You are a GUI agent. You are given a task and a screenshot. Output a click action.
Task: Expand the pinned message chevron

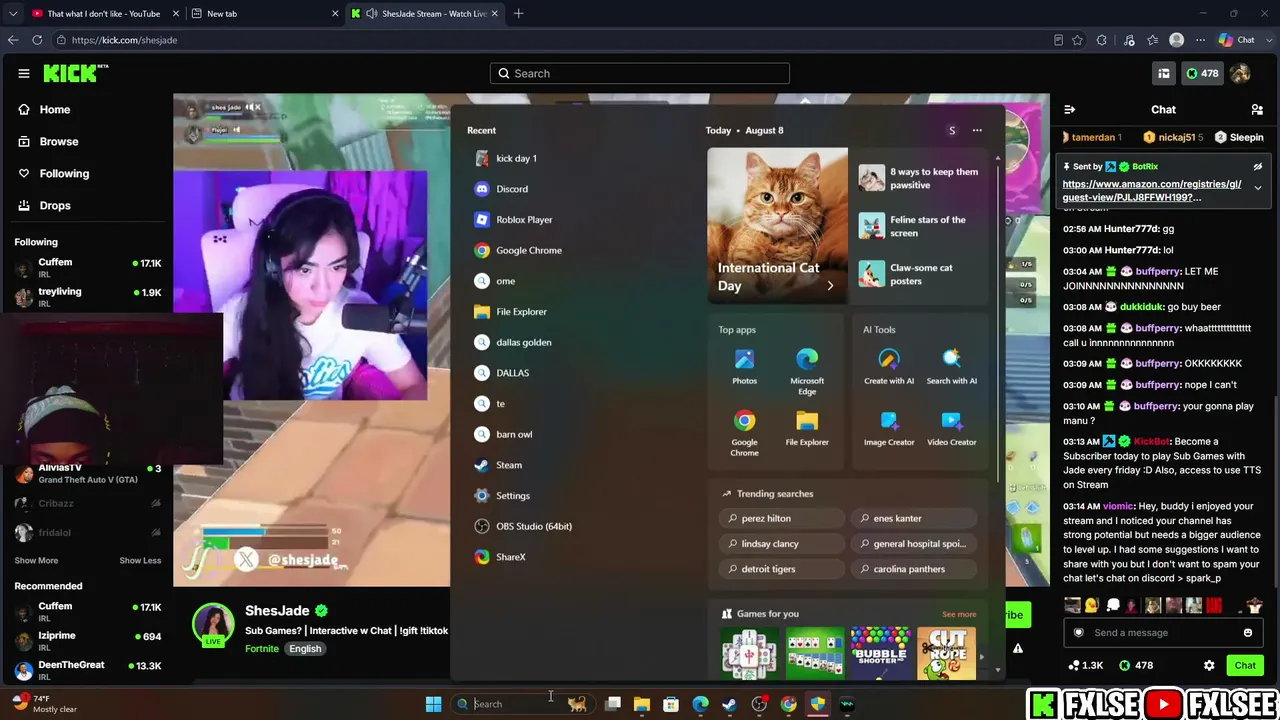tap(1258, 188)
